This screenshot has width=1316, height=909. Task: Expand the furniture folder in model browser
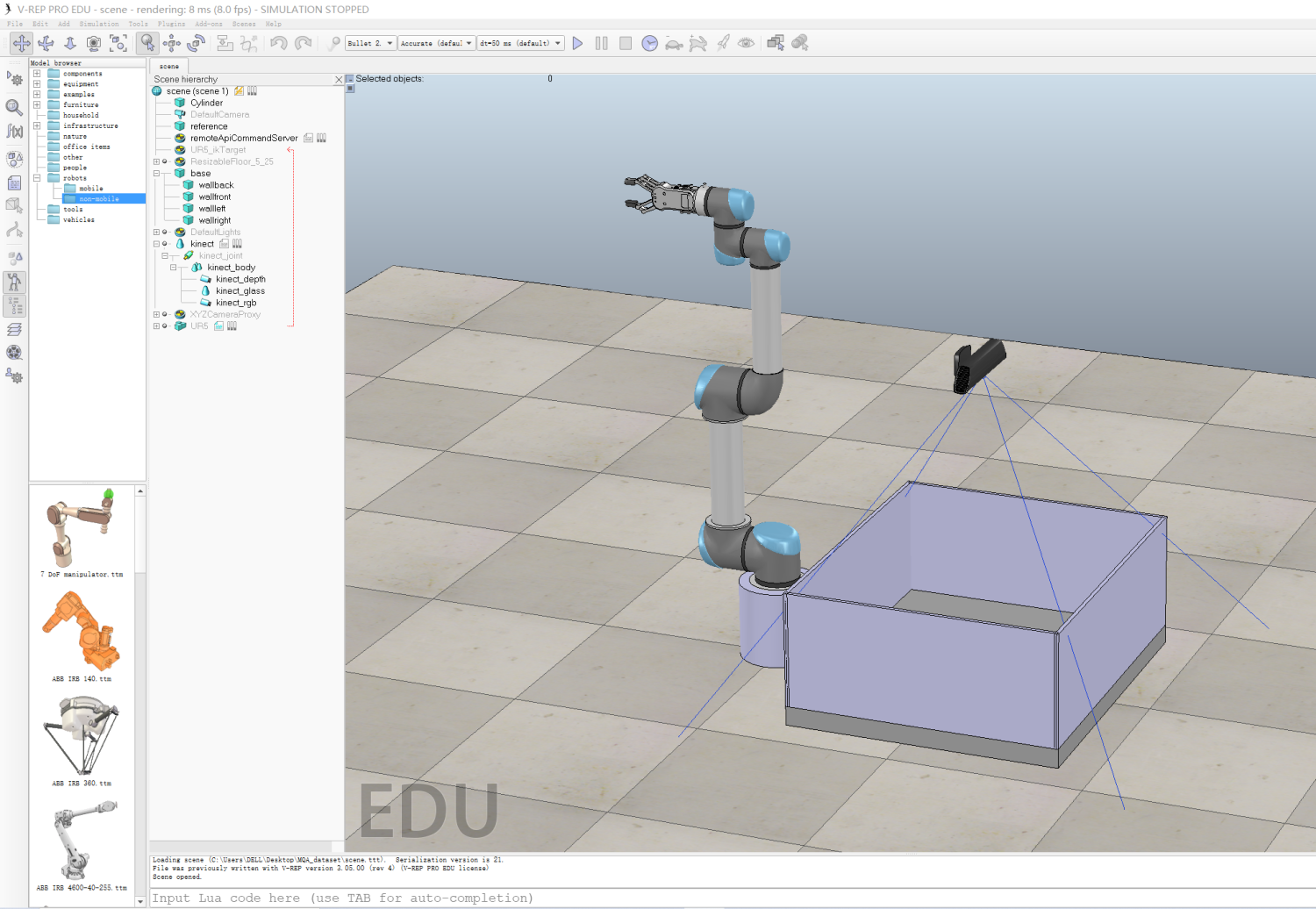37,105
